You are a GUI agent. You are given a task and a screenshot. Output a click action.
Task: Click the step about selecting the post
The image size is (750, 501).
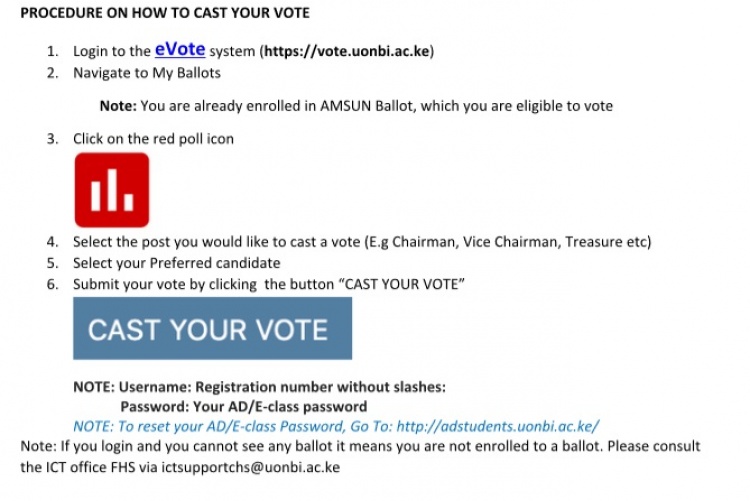(x=362, y=242)
